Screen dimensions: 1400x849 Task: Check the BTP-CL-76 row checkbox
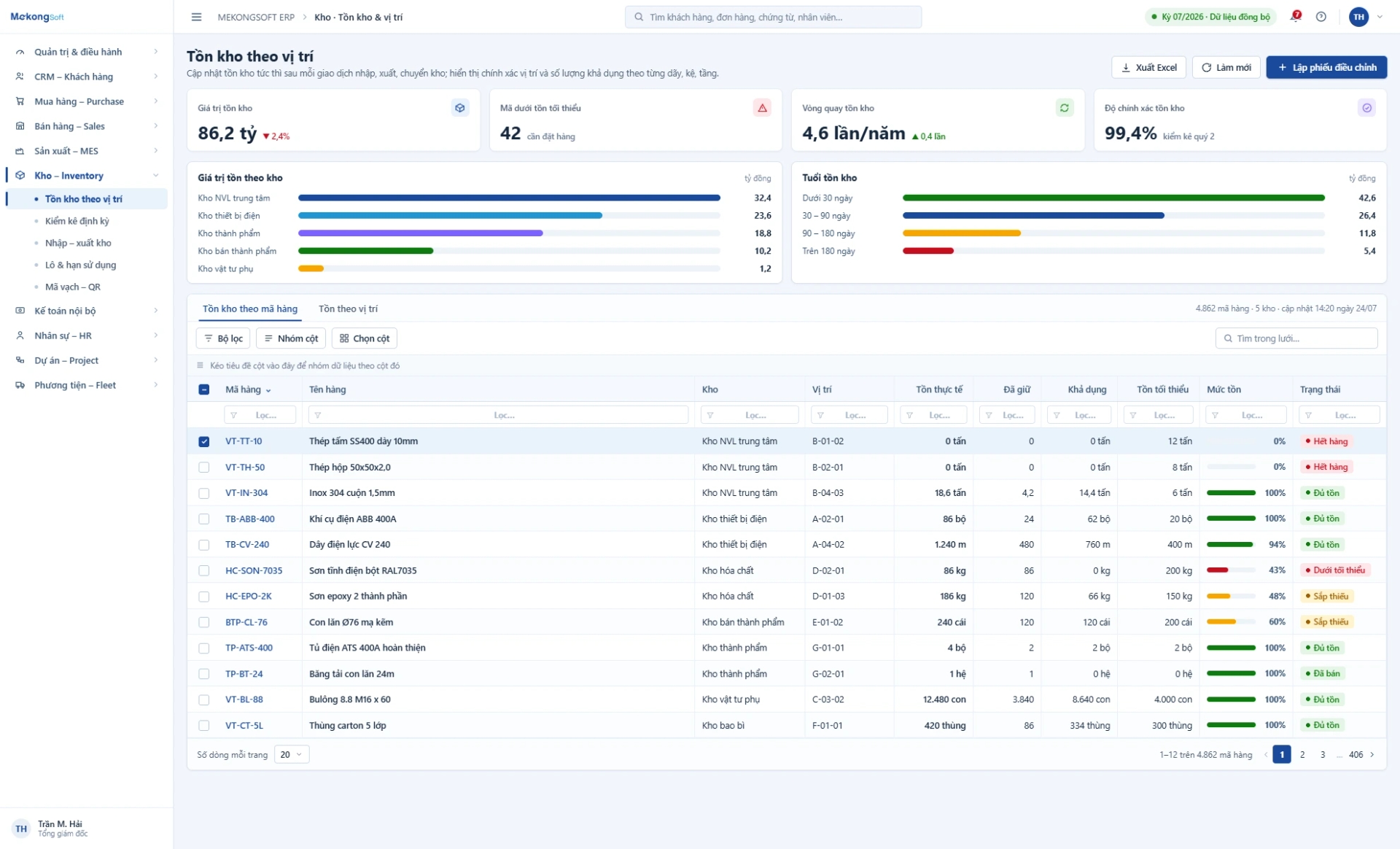coord(204,622)
